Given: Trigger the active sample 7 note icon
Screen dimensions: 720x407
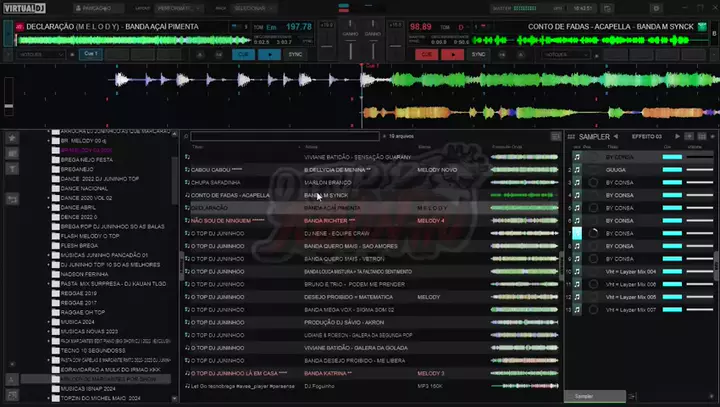Looking at the screenshot, I should [x=577, y=233].
